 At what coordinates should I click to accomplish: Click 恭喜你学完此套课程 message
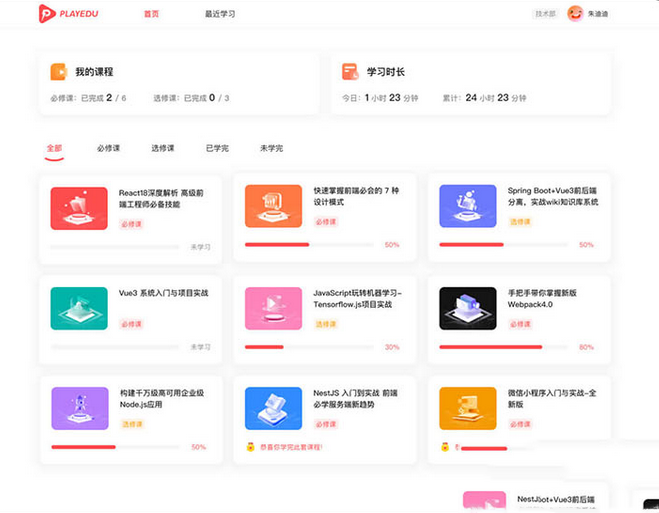coord(291,447)
